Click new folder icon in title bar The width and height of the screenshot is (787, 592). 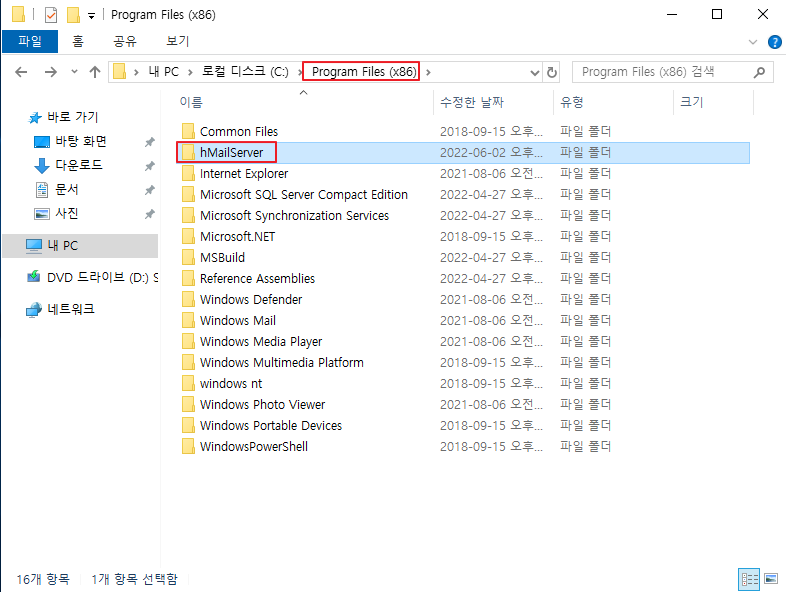coord(73,15)
